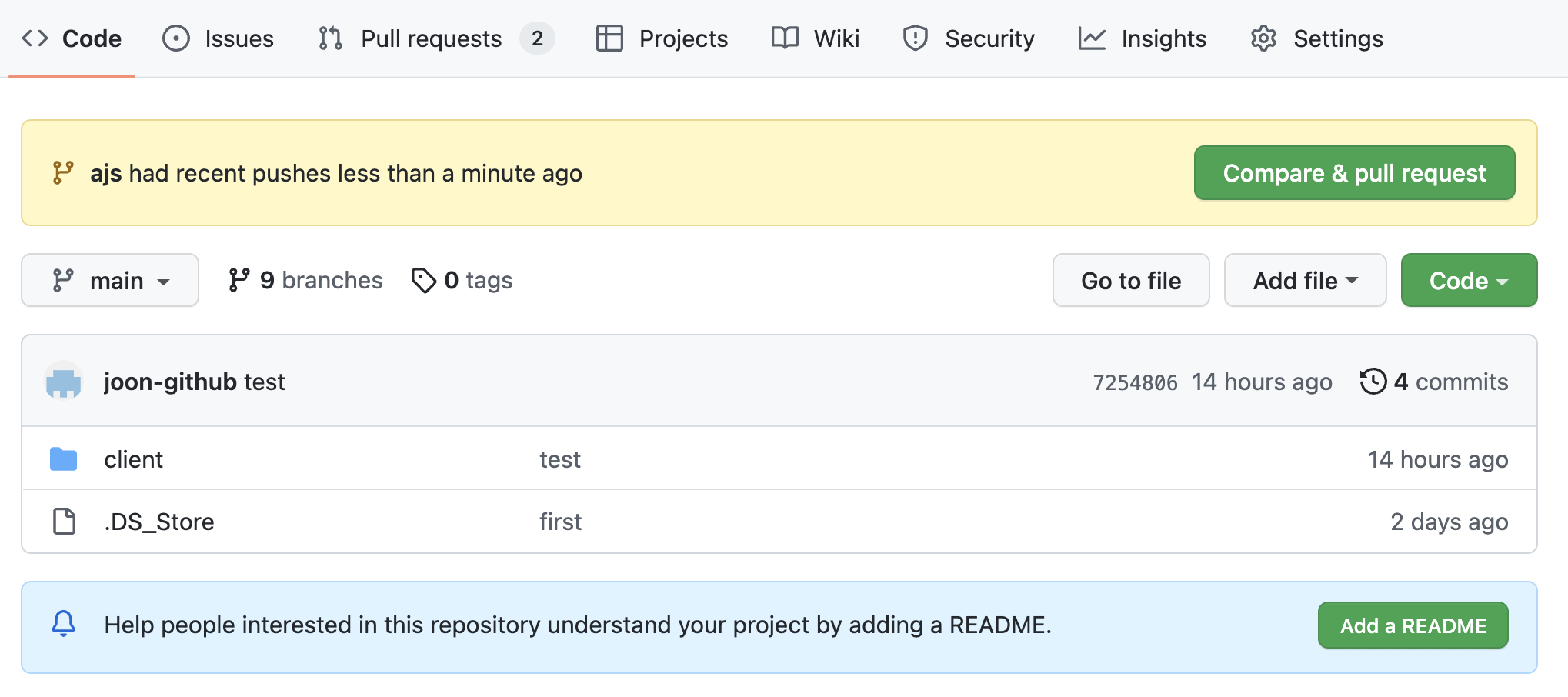View the 9 branches link

tap(305, 280)
